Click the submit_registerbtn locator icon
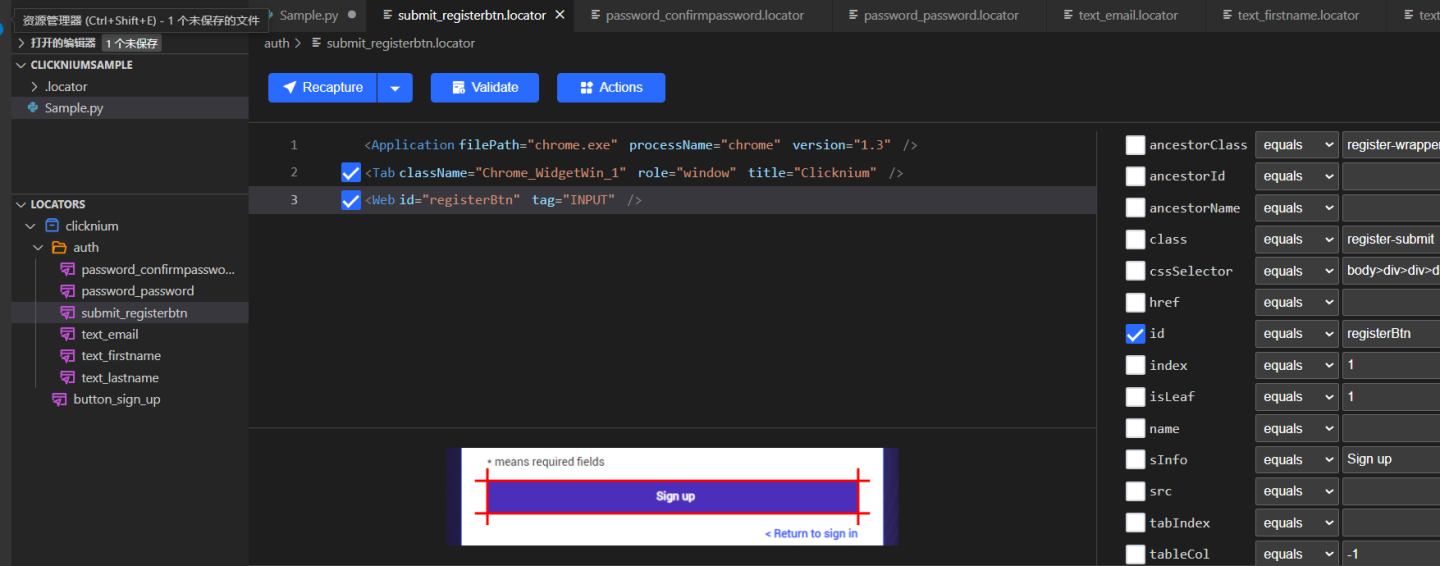1440x566 pixels. click(x=68, y=313)
